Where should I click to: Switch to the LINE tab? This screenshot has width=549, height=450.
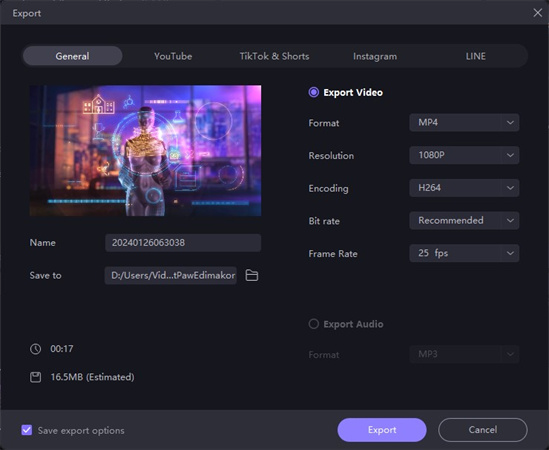tap(475, 56)
